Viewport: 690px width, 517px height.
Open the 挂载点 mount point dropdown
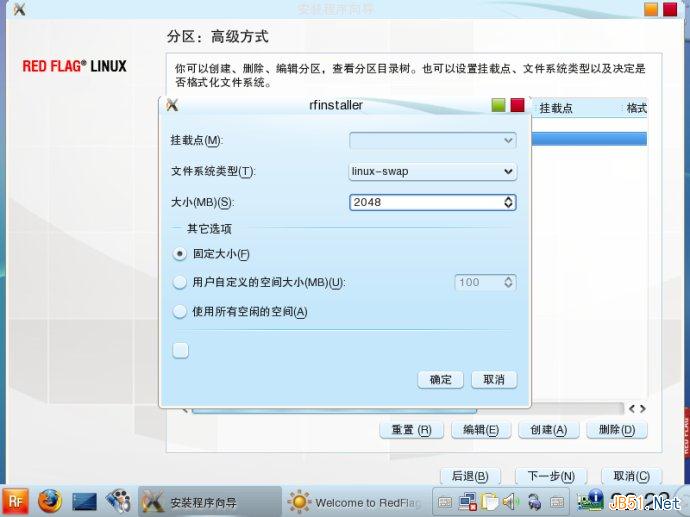point(433,141)
